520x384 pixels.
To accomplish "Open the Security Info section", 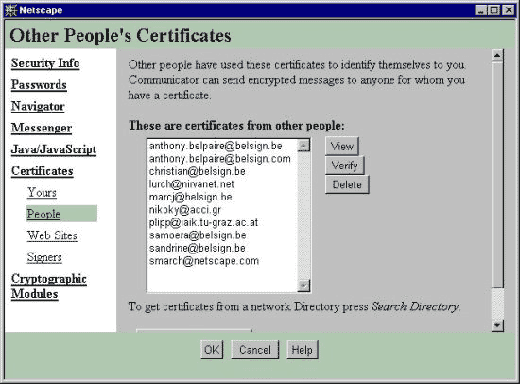I will click(x=45, y=63).
